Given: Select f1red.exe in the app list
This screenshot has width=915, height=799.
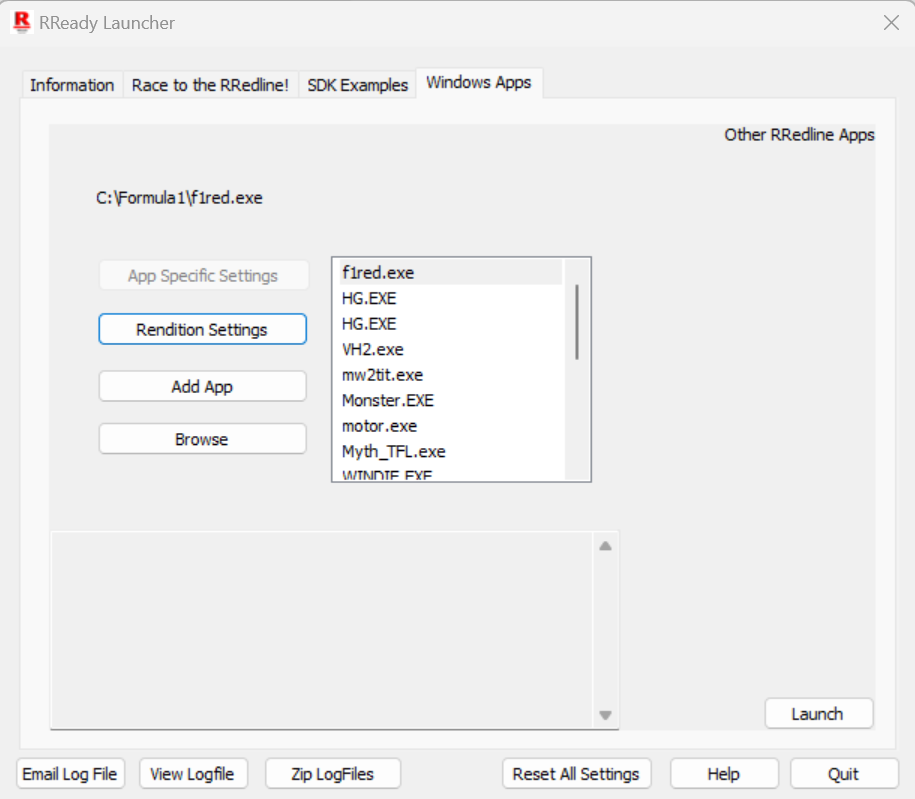Looking at the screenshot, I should 450,273.
